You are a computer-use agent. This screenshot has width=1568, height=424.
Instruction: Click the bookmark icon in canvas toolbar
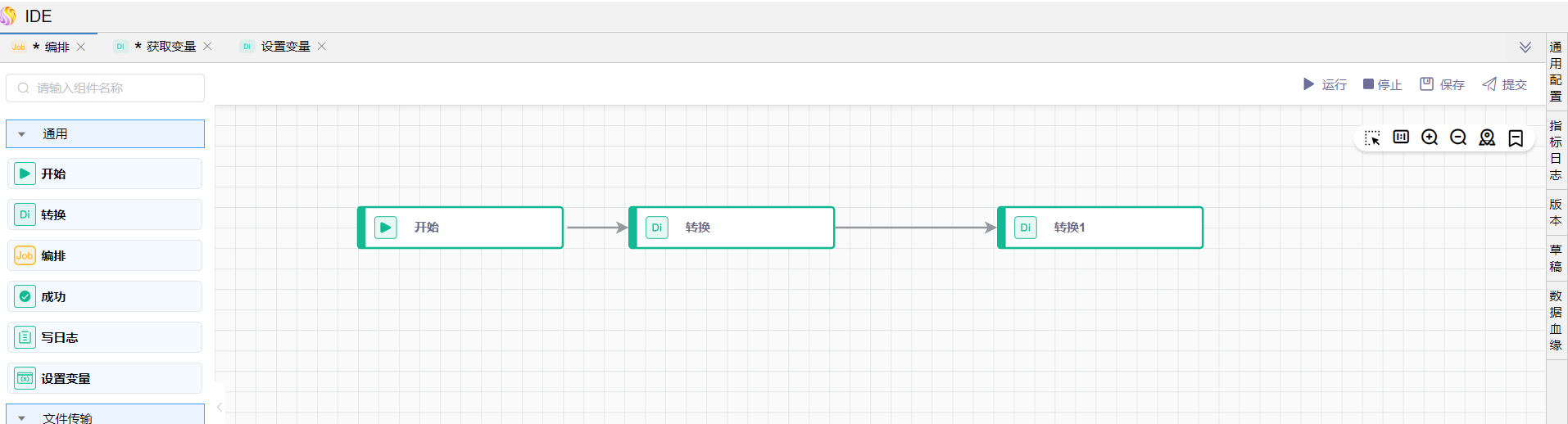(1516, 138)
